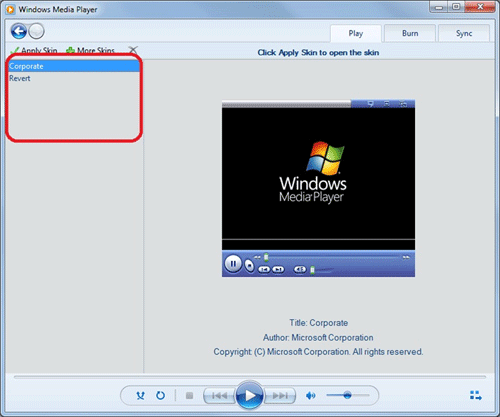Adjust the volume slider handle

point(347,395)
